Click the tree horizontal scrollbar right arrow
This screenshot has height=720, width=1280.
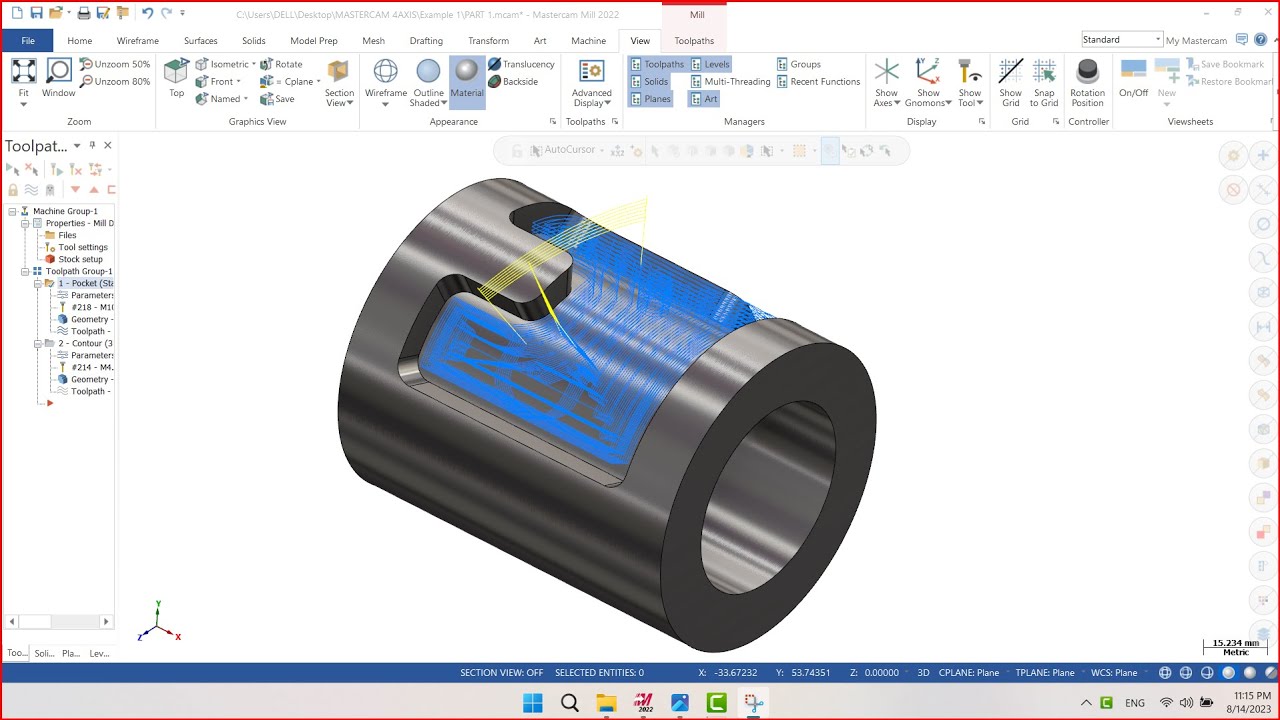tap(107, 622)
